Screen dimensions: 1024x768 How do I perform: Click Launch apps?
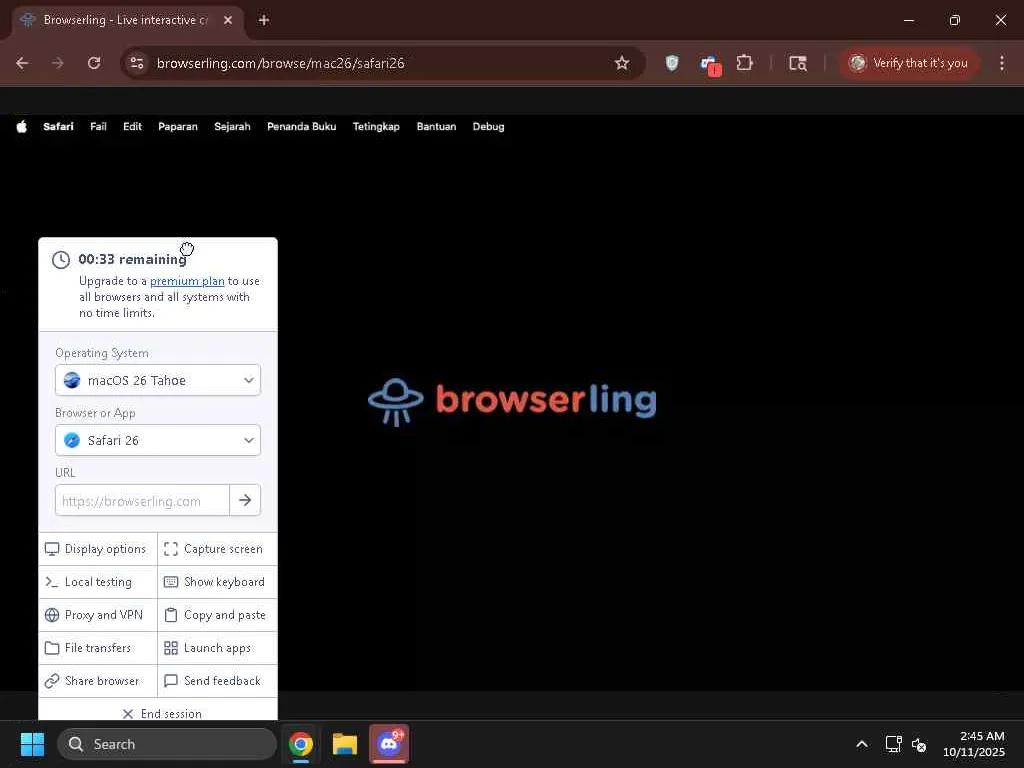point(217,648)
